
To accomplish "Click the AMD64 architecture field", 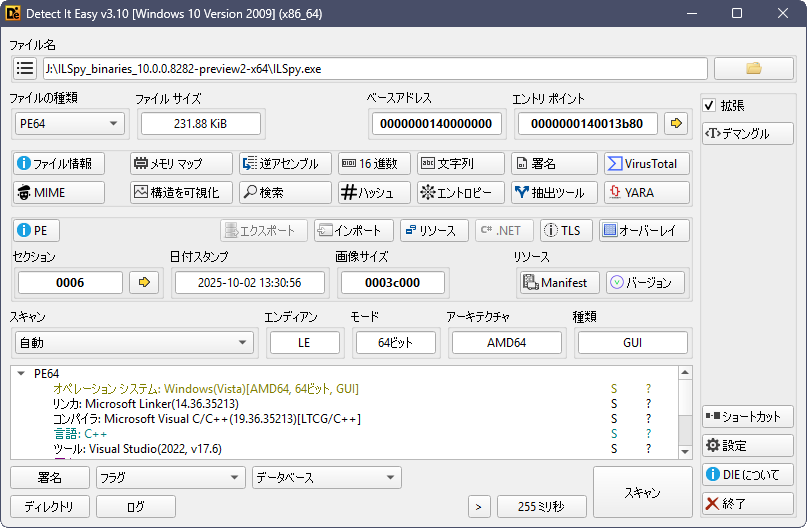I will (506, 343).
